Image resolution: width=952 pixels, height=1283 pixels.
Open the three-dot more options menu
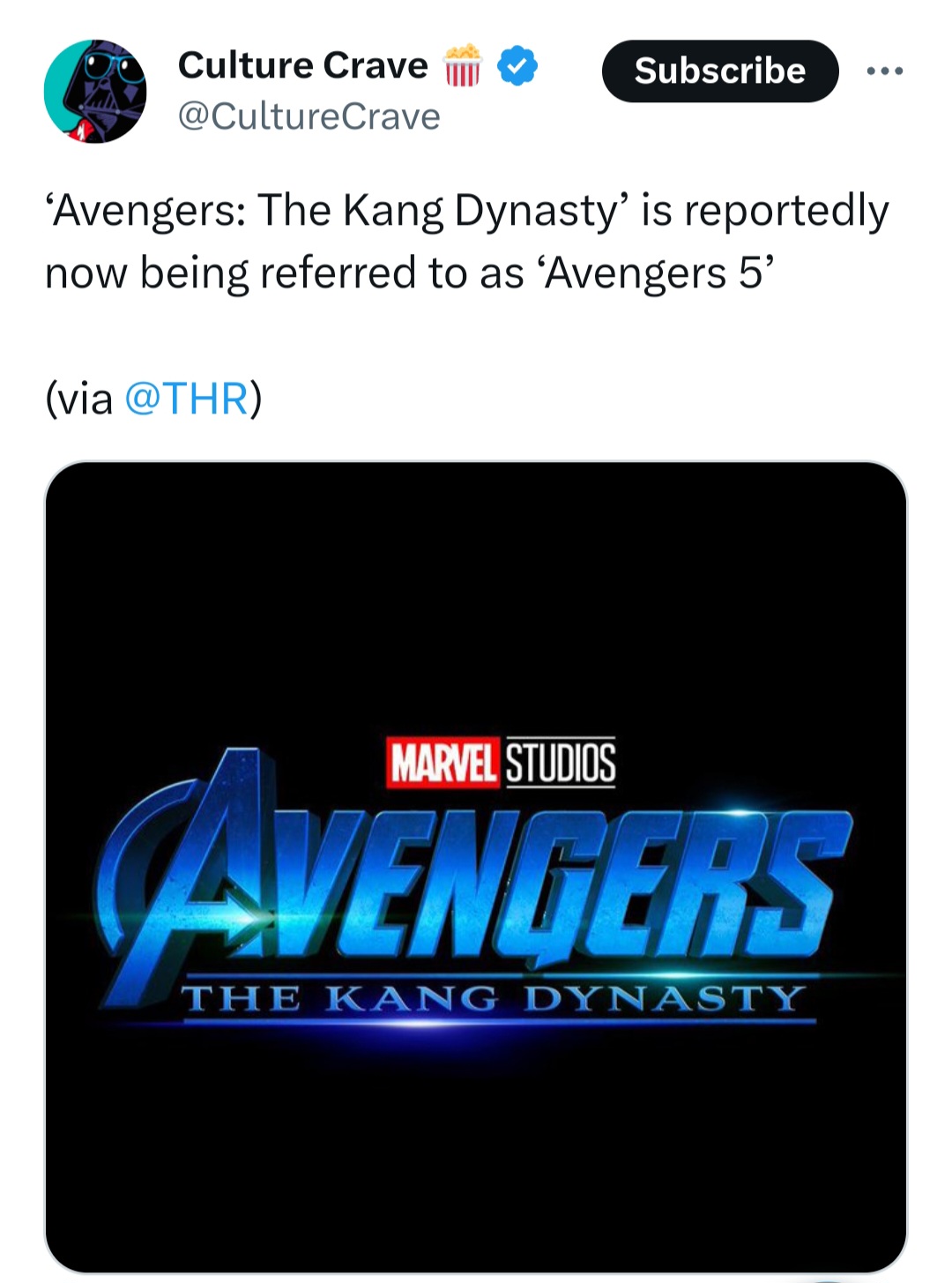[x=884, y=71]
